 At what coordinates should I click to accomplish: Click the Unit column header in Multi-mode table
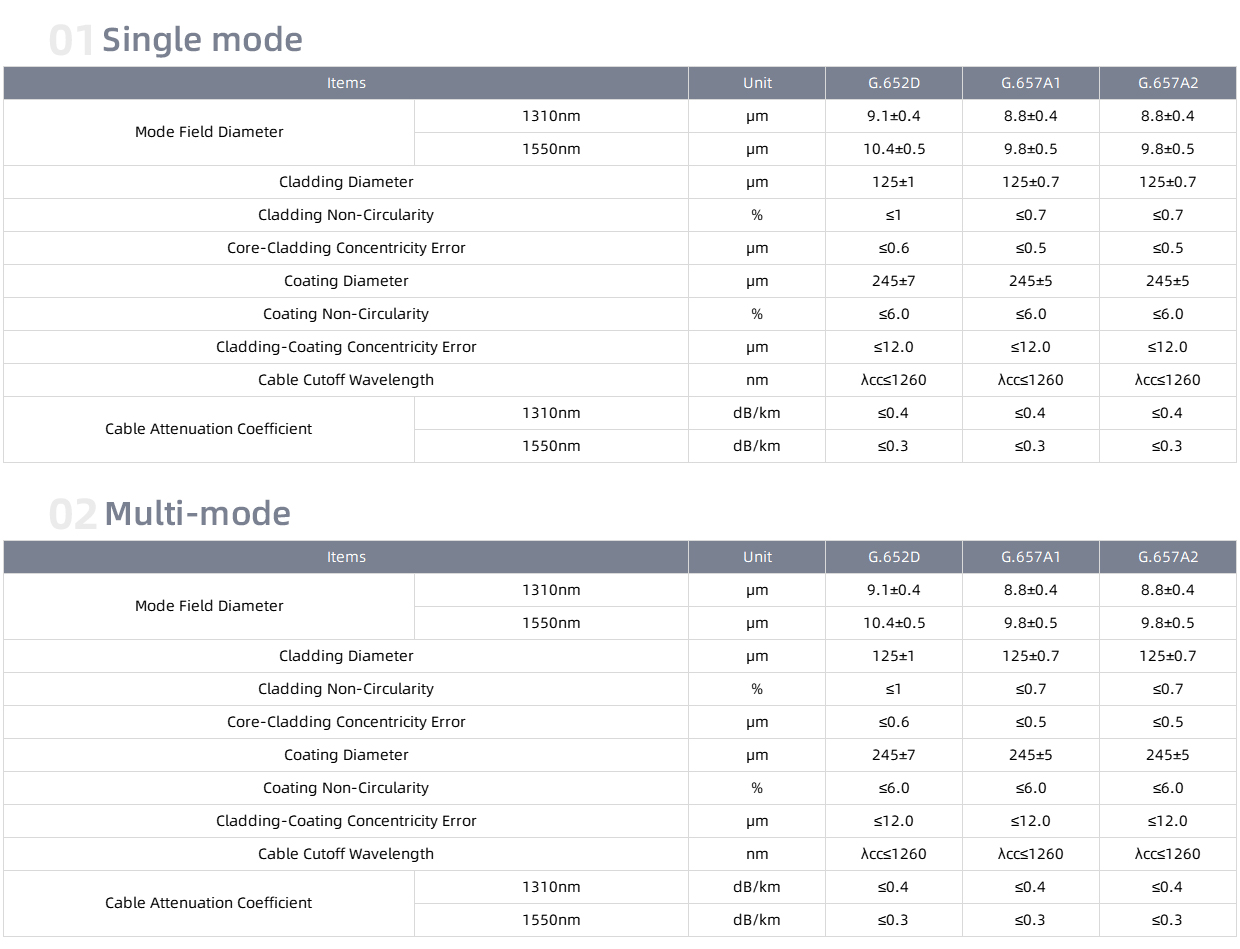757,557
